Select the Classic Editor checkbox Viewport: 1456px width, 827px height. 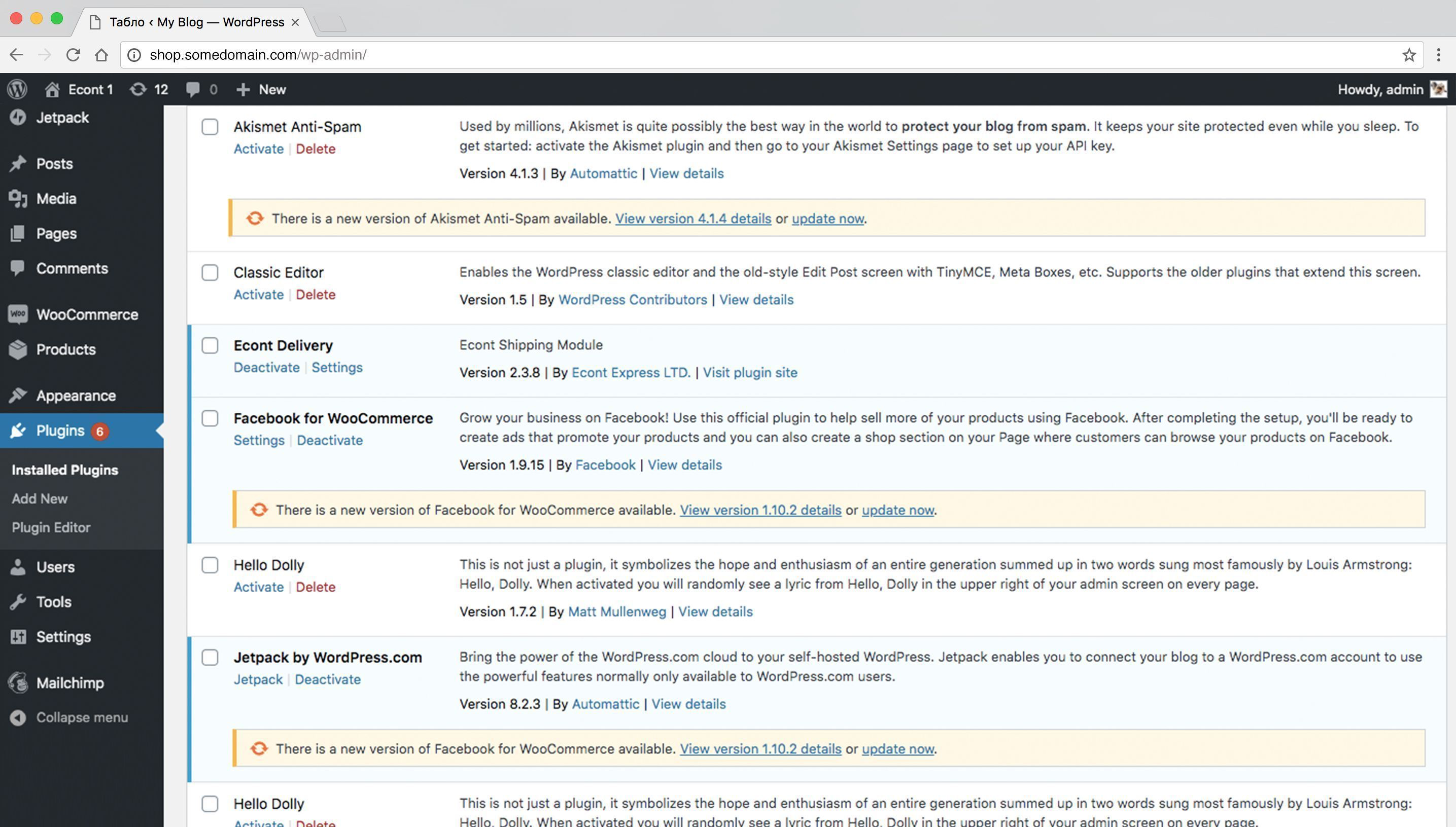pyautogui.click(x=210, y=273)
